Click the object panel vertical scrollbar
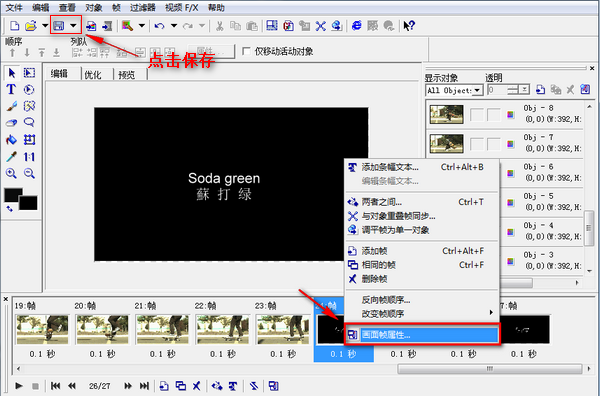 589,228
